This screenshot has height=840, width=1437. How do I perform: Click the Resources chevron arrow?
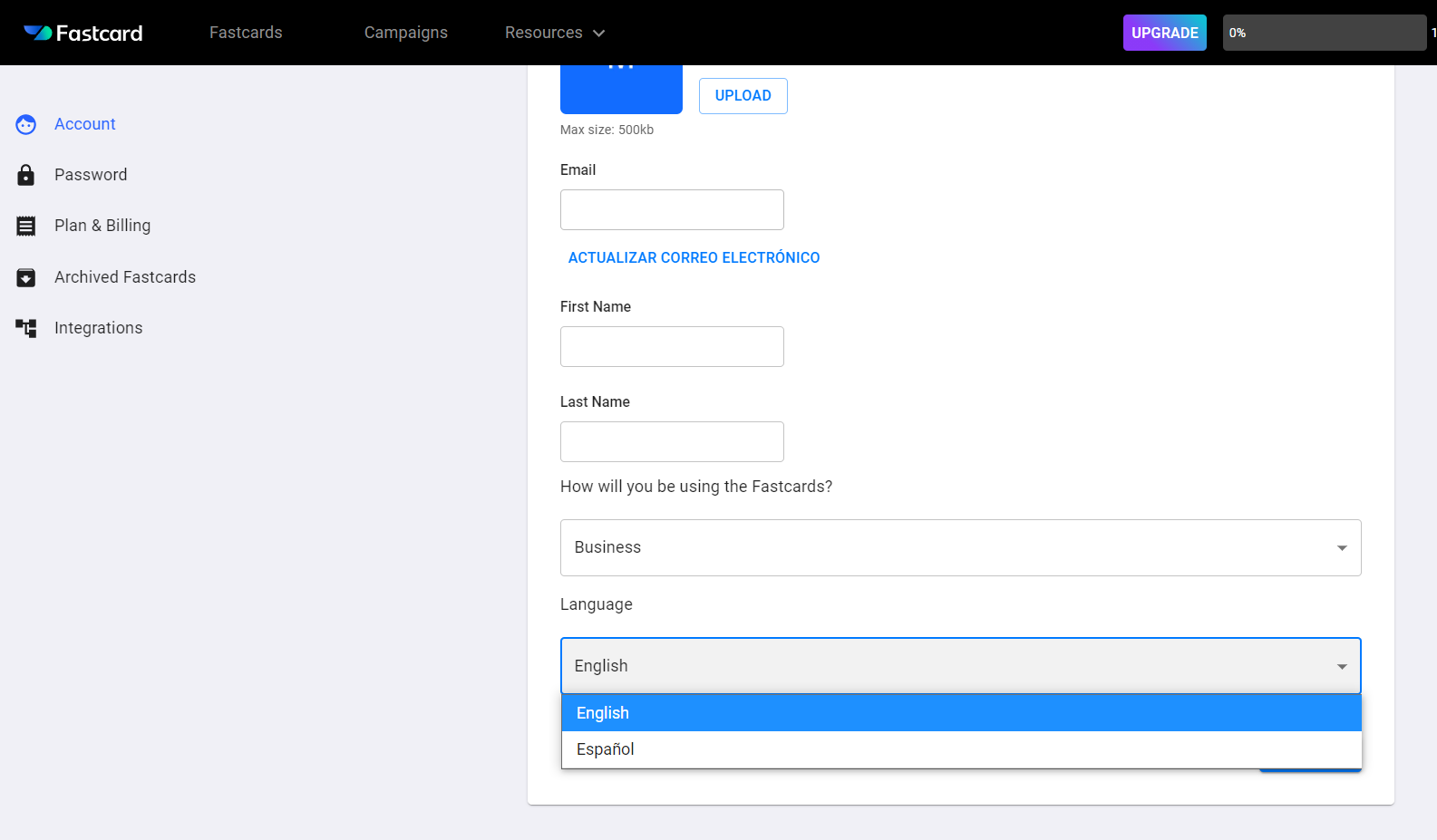pos(598,34)
